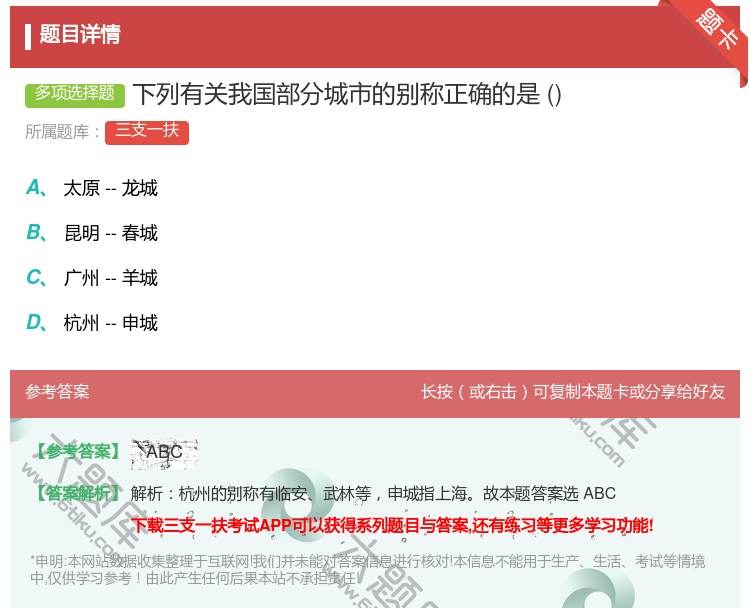The height and width of the screenshot is (608, 750).
Task: Click the explanation text about 杭州的别称
Action: pos(373,494)
